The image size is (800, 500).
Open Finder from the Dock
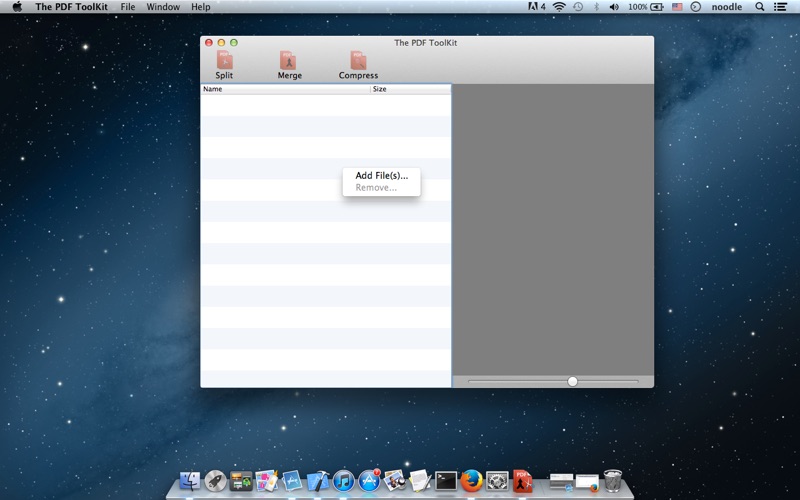tap(190, 481)
